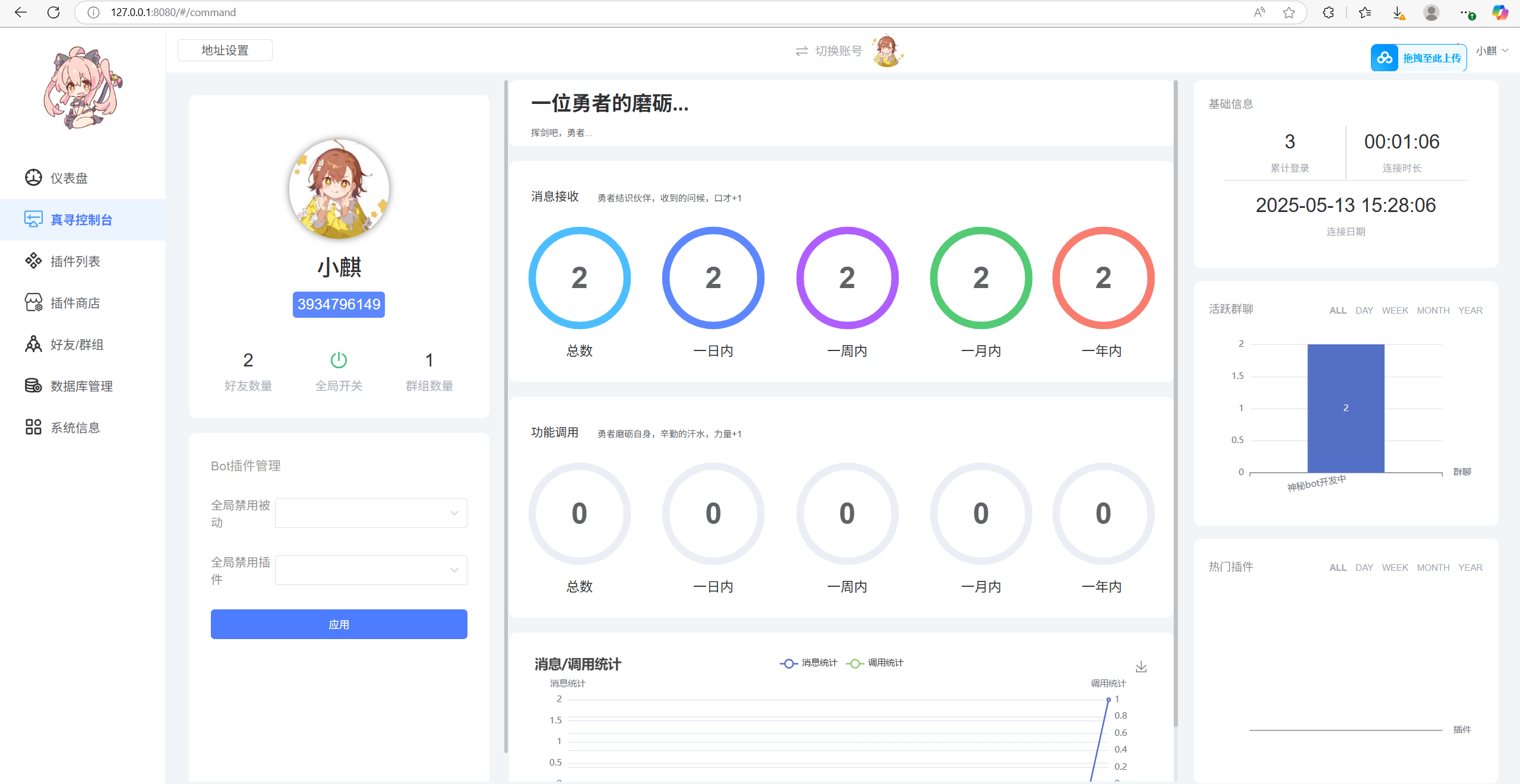Open the 插件商店 store icon
1520x784 pixels.
(33, 302)
